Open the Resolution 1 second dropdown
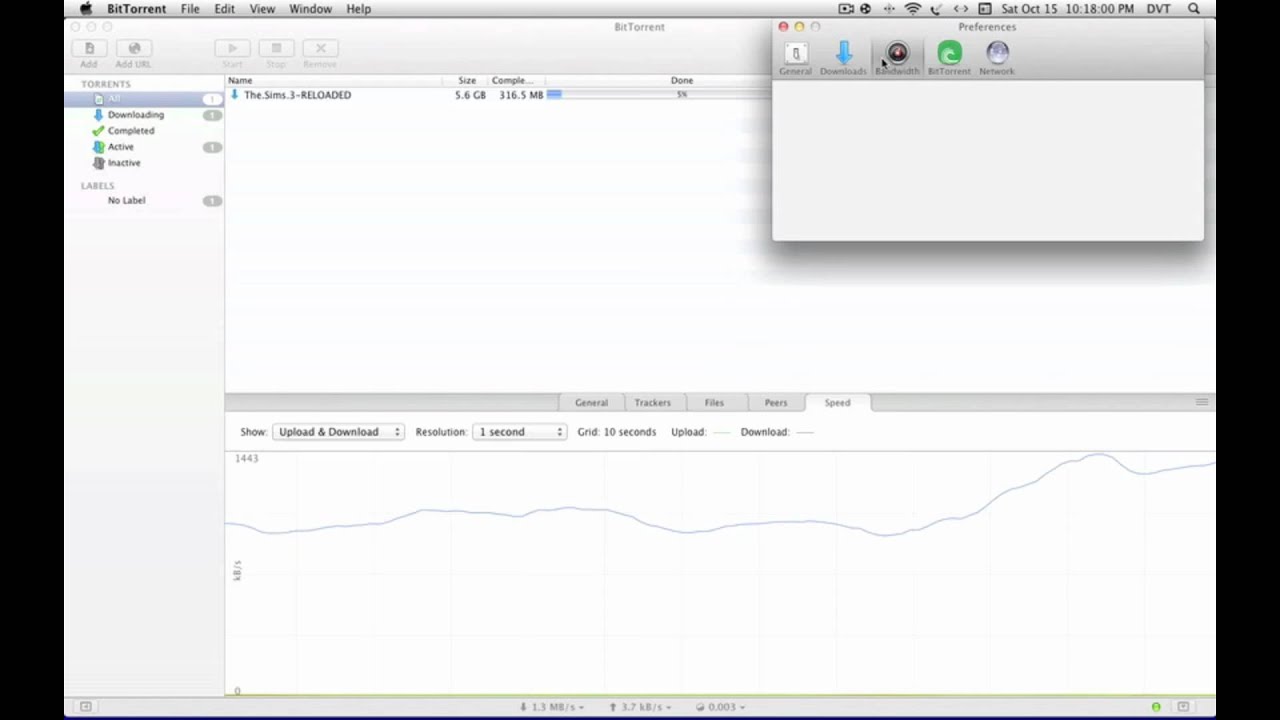The width and height of the screenshot is (1280, 720). click(x=519, y=432)
